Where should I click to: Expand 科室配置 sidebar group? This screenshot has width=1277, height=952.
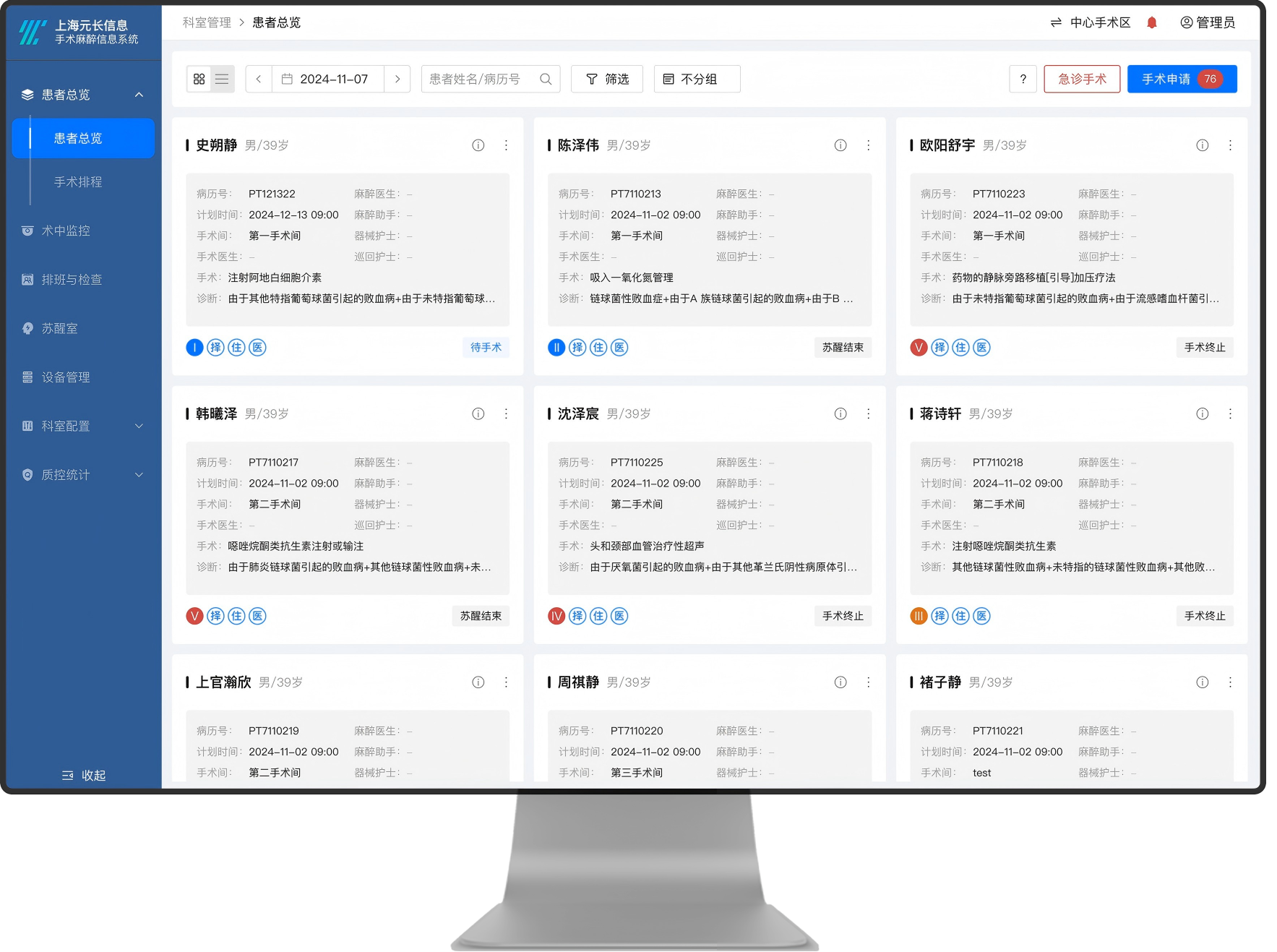point(83,426)
